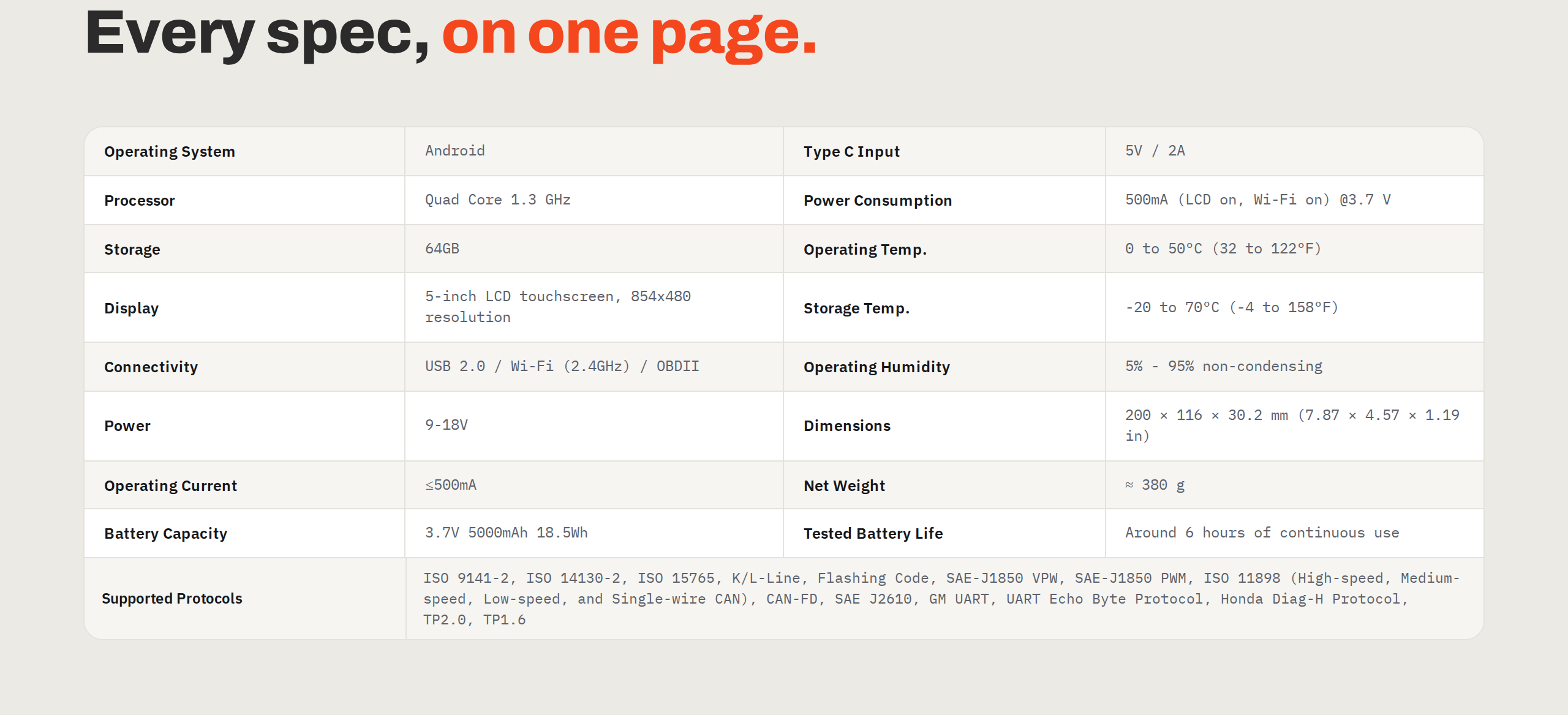Viewport: 1568px width, 715px height.
Task: Select the 'Operating Humidity' label
Action: (x=876, y=367)
